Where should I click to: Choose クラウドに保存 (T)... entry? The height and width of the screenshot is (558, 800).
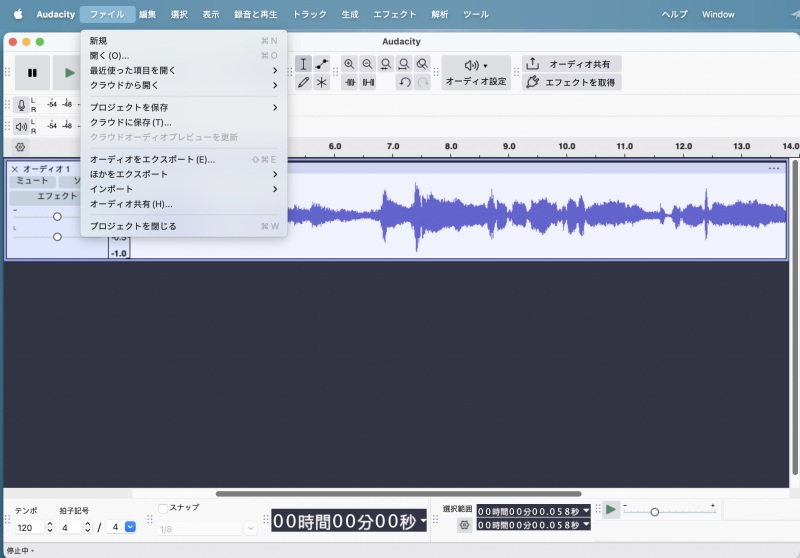coord(184,122)
